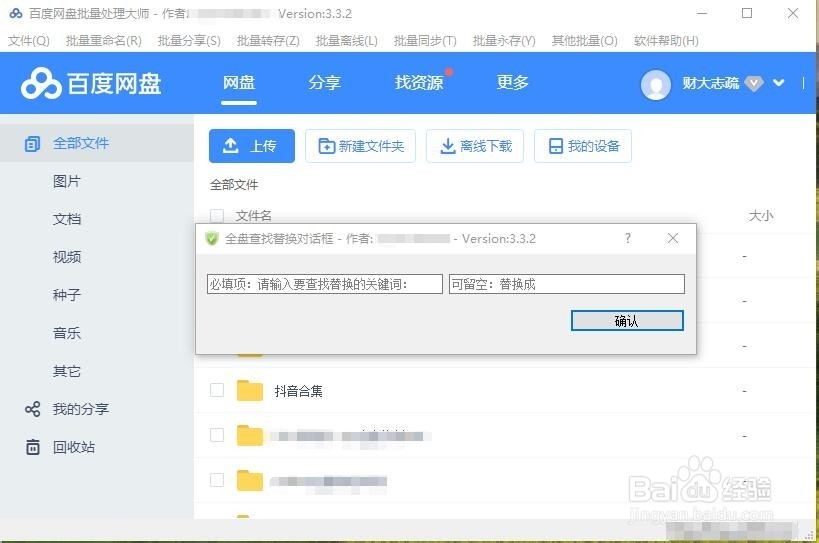The width and height of the screenshot is (819, 543).
Task: Open the 其他批量(O) menu
Action: (x=584, y=41)
